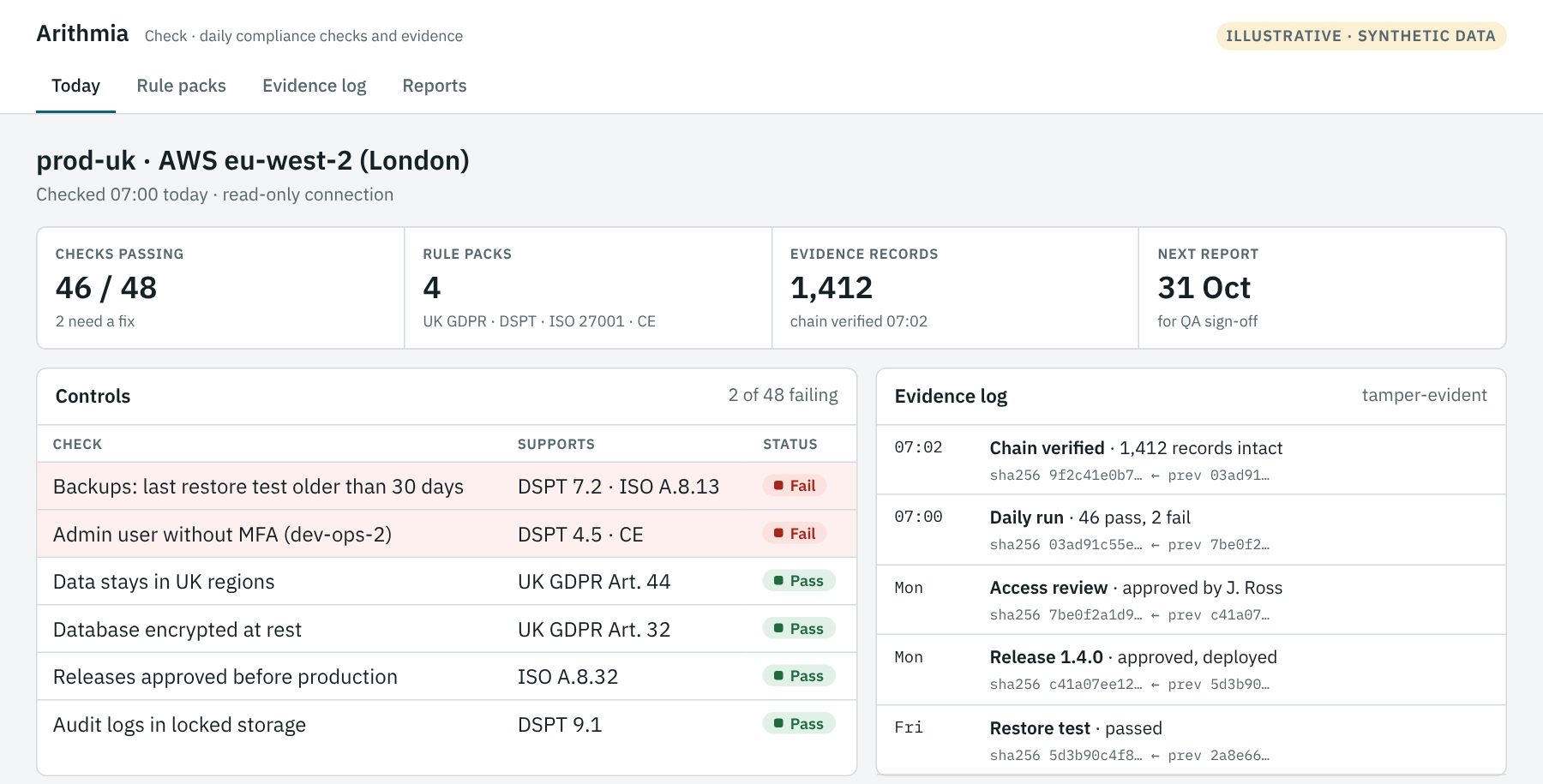The image size is (1543, 784).
Task: Select 'Database encrypted at rest' row
Action: (x=447, y=629)
